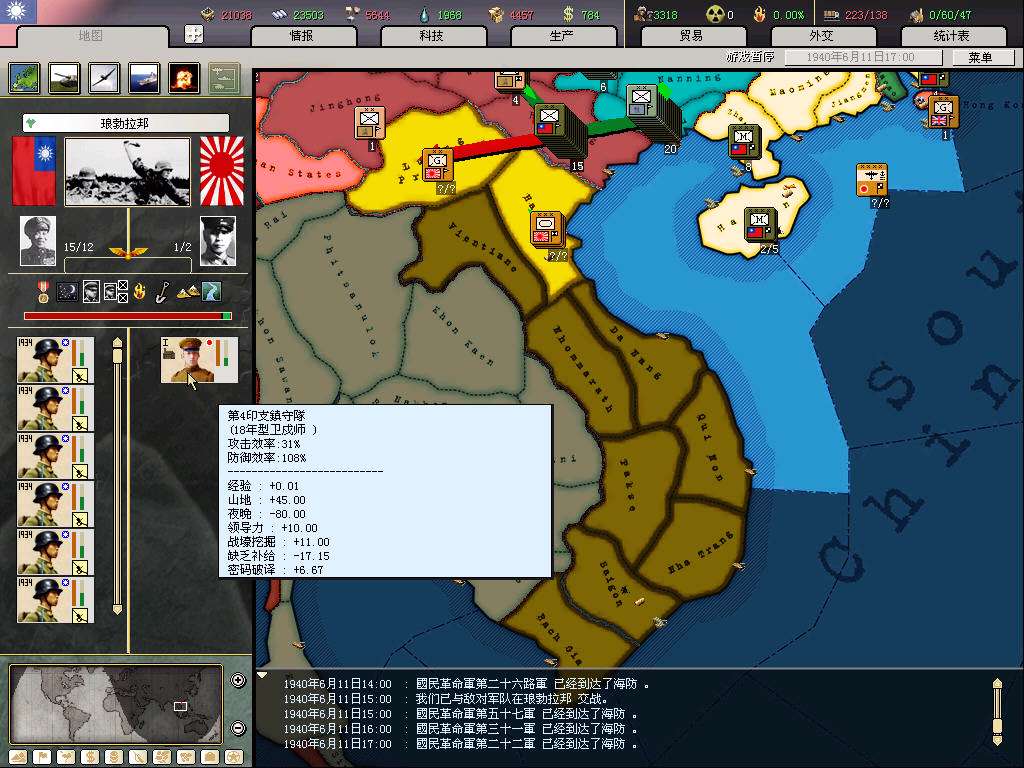Zoom in with the minimap plus button
The height and width of the screenshot is (768, 1024).
238,680
